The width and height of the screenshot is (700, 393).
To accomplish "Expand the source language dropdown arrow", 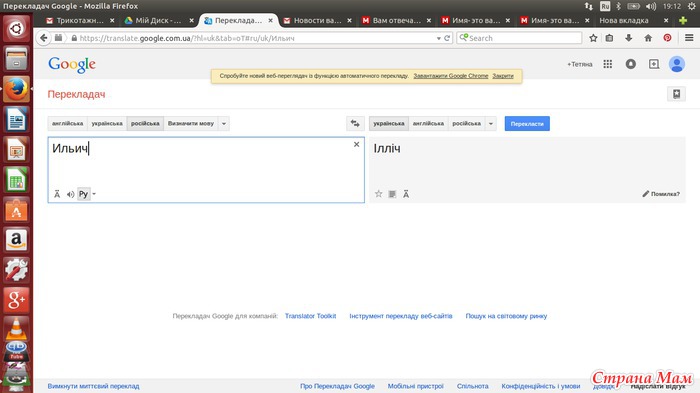I will click(x=224, y=123).
